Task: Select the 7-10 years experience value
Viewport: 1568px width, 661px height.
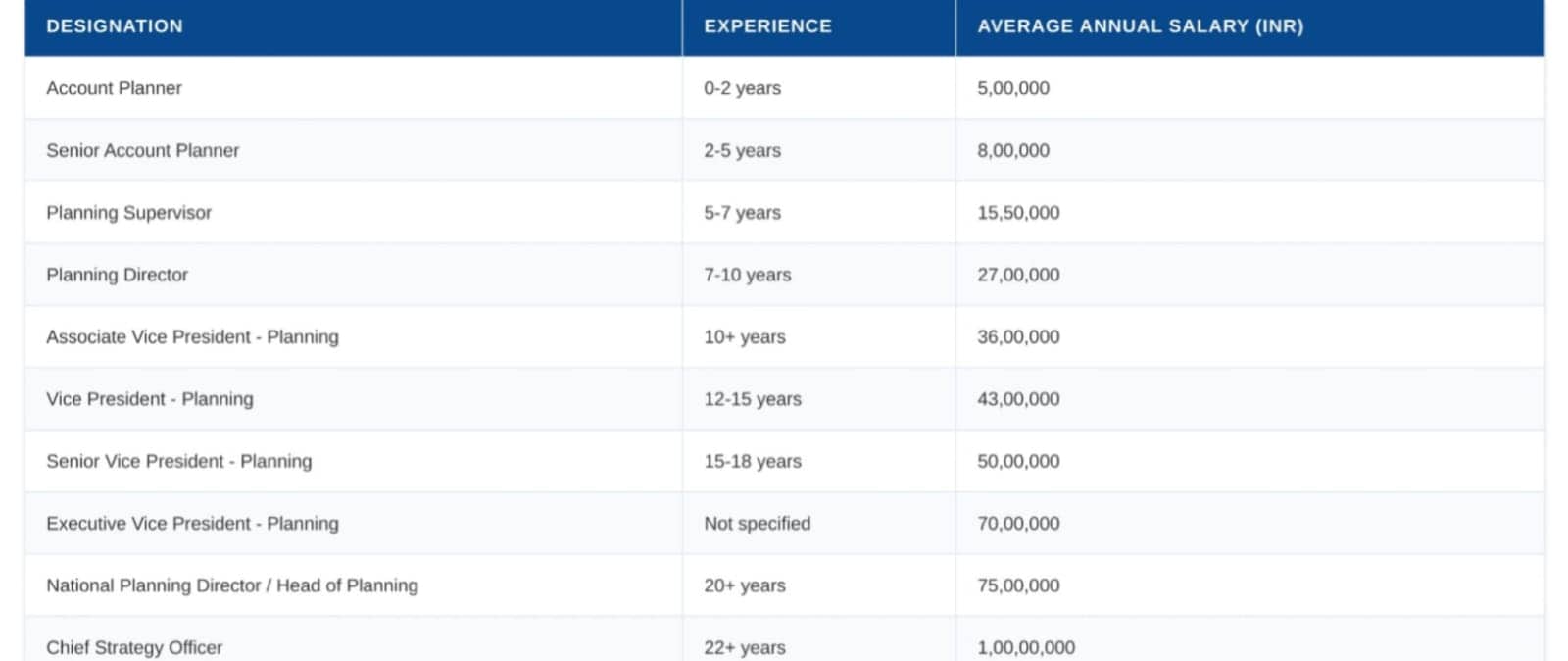Action: pos(747,275)
